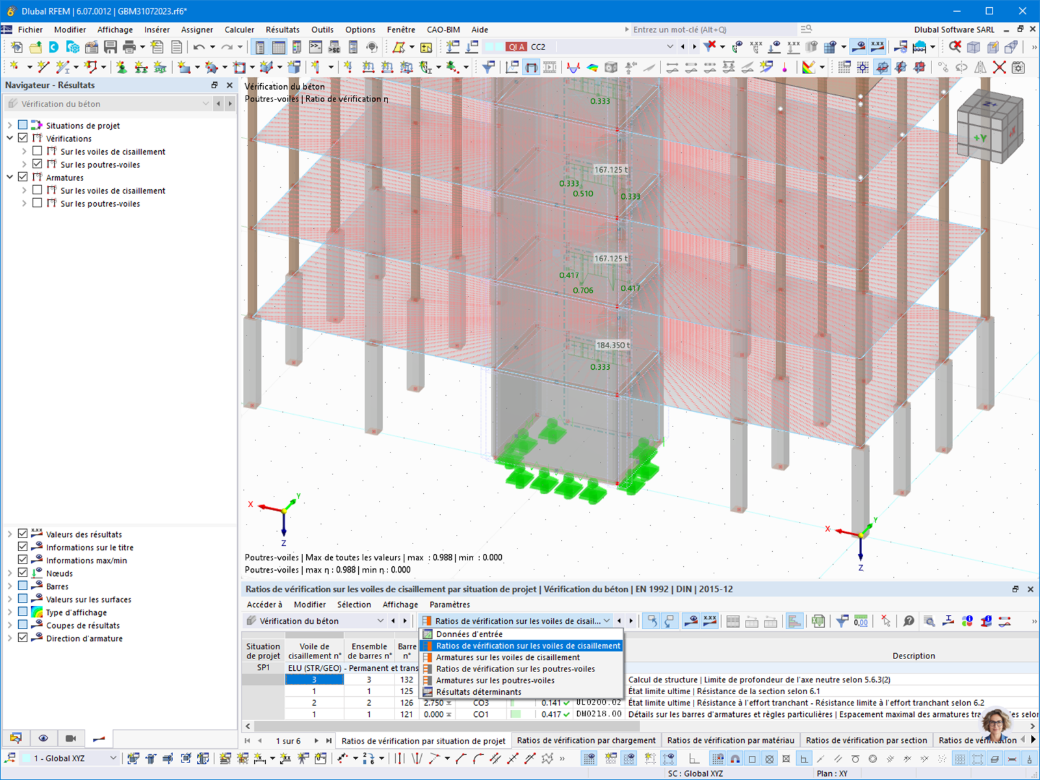Switch to Ratios de vérification par chargement tab

pos(586,740)
